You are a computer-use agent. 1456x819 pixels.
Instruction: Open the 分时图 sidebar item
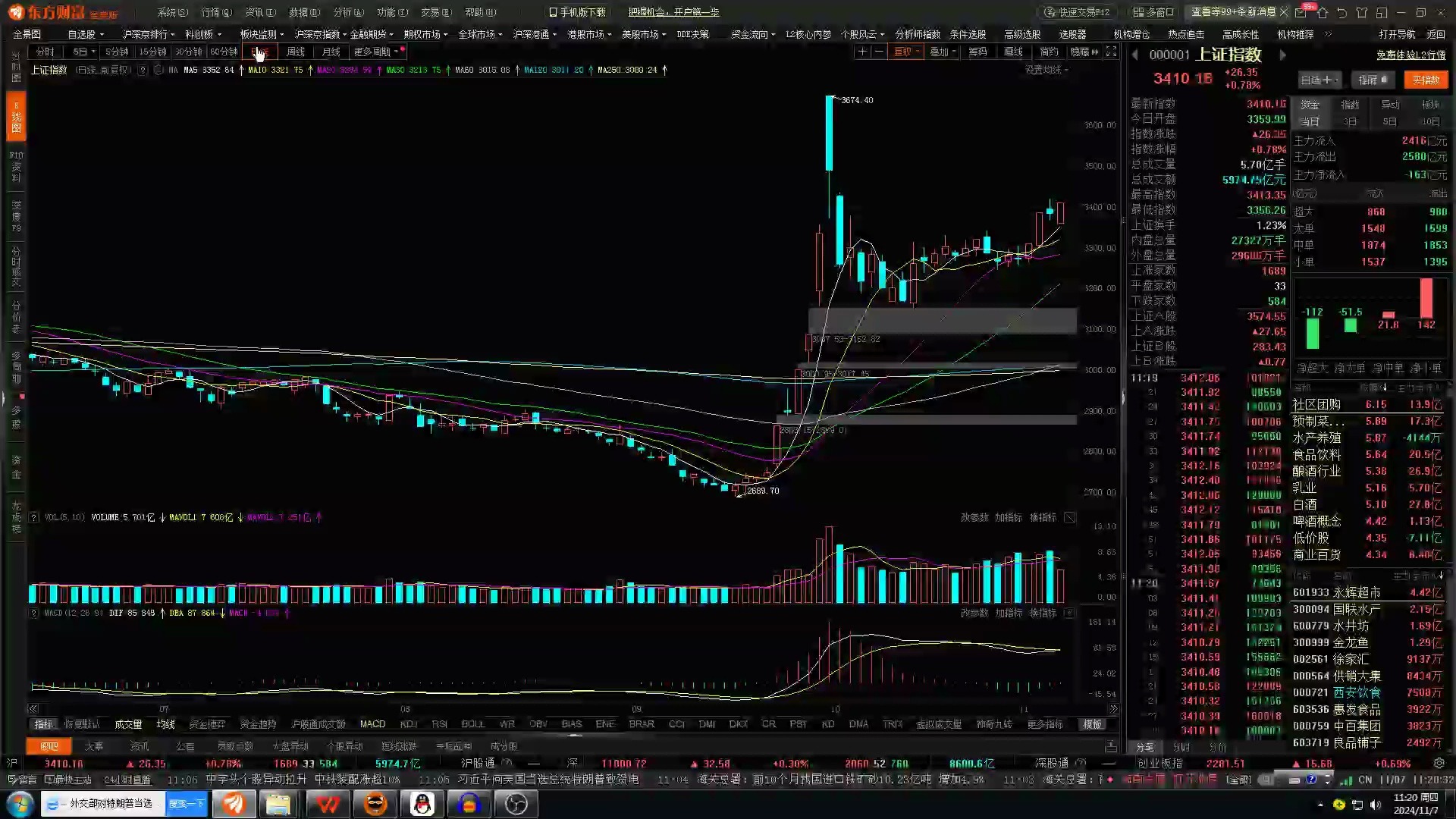pos(16,68)
